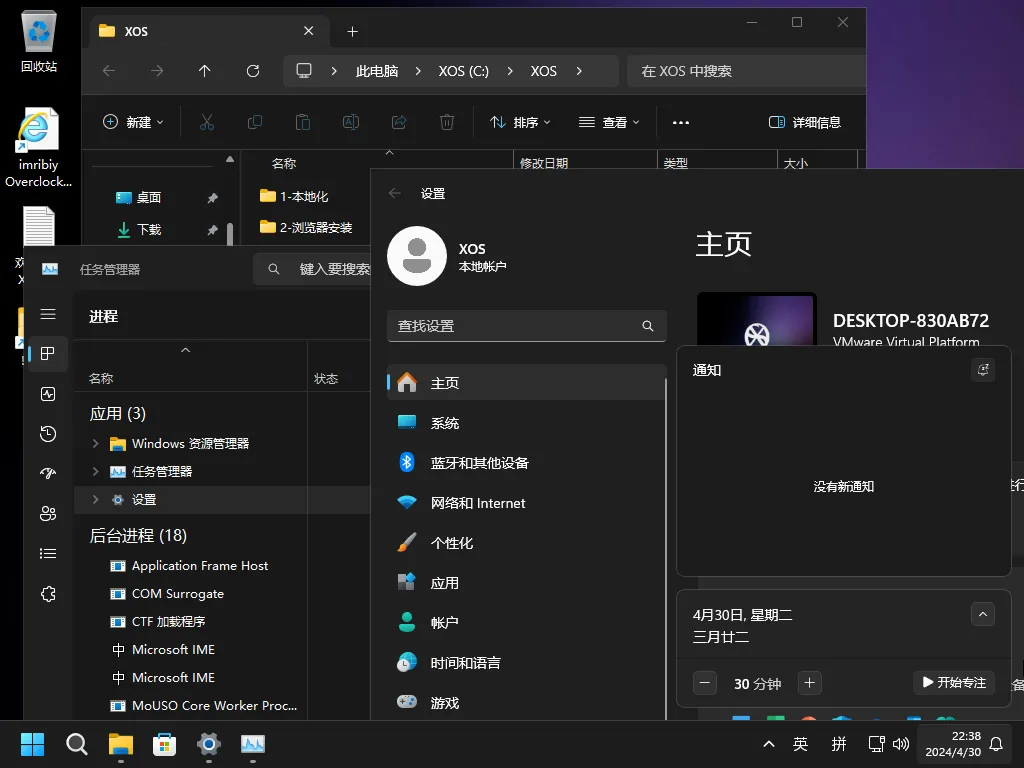This screenshot has width=1024, height=768.
Task: Collapse the calendar flyout with chevron
Action: click(x=983, y=614)
